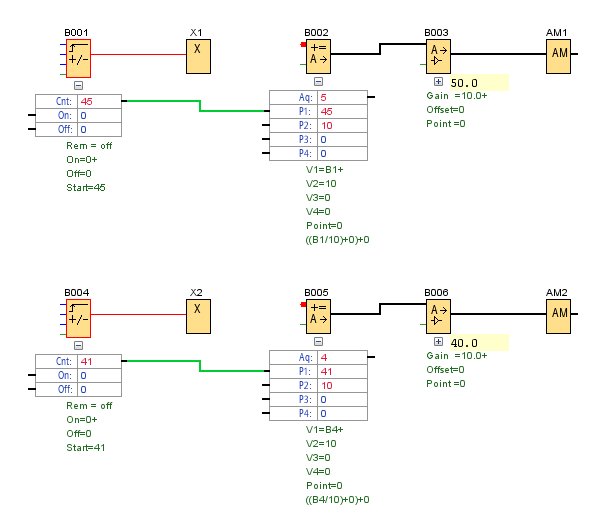Image resolution: width=607 pixels, height=521 pixels.
Task: Select the B005 analog math block
Action: pos(318,316)
